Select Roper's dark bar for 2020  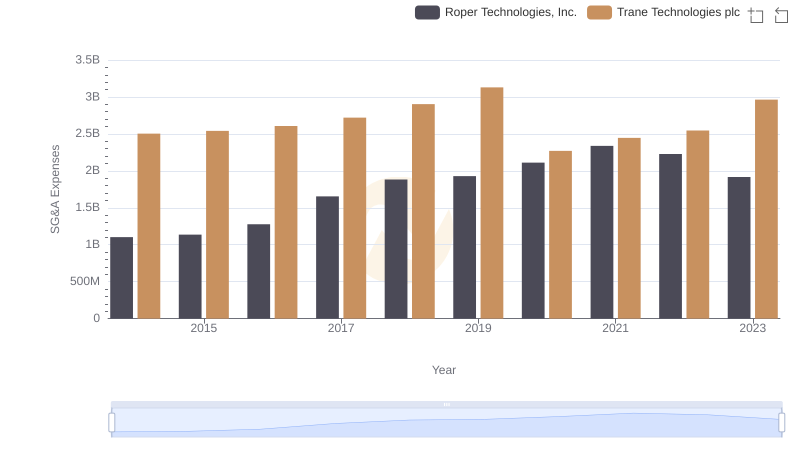pos(533,241)
